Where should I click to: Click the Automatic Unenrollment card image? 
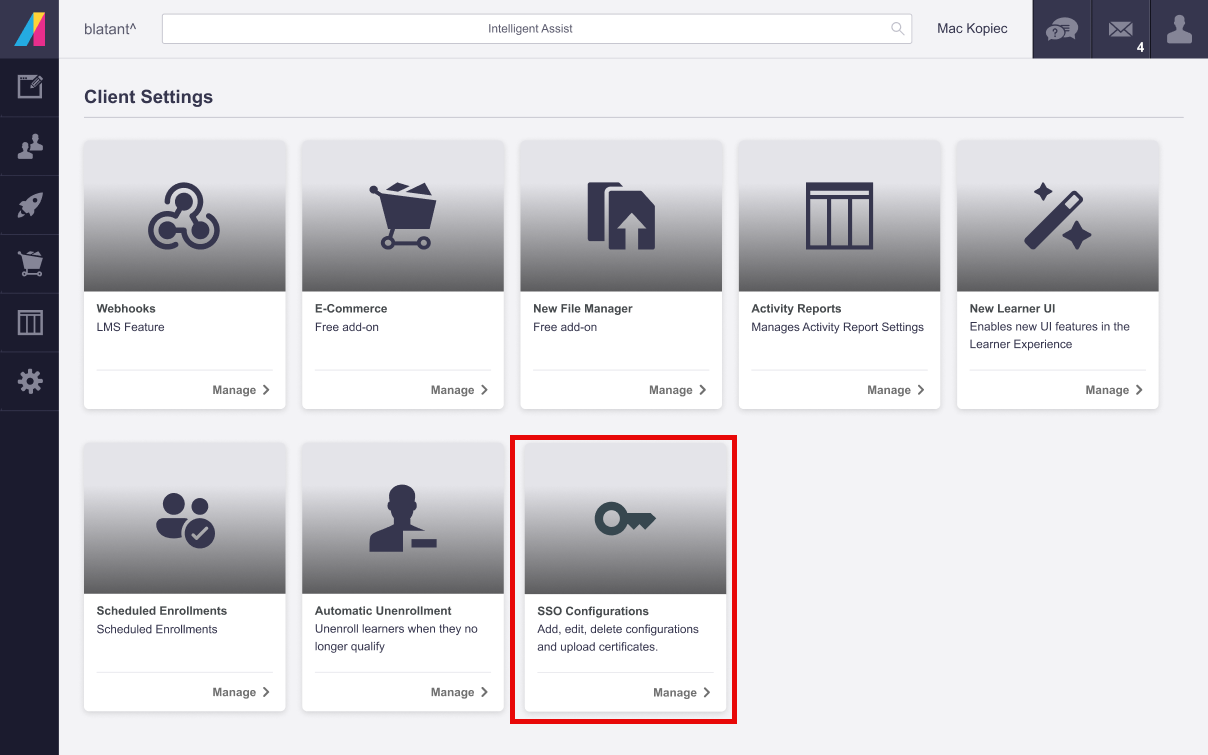(x=403, y=518)
